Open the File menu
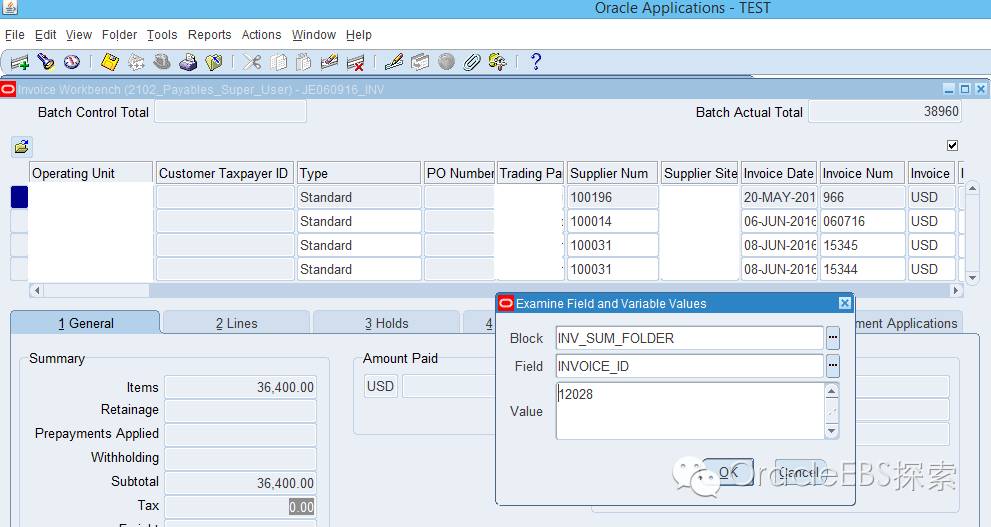The height and width of the screenshot is (527, 991). (15, 35)
